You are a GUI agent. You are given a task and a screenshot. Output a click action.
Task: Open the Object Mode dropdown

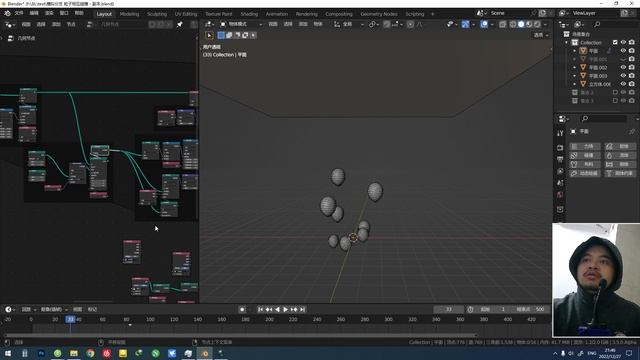241,24
